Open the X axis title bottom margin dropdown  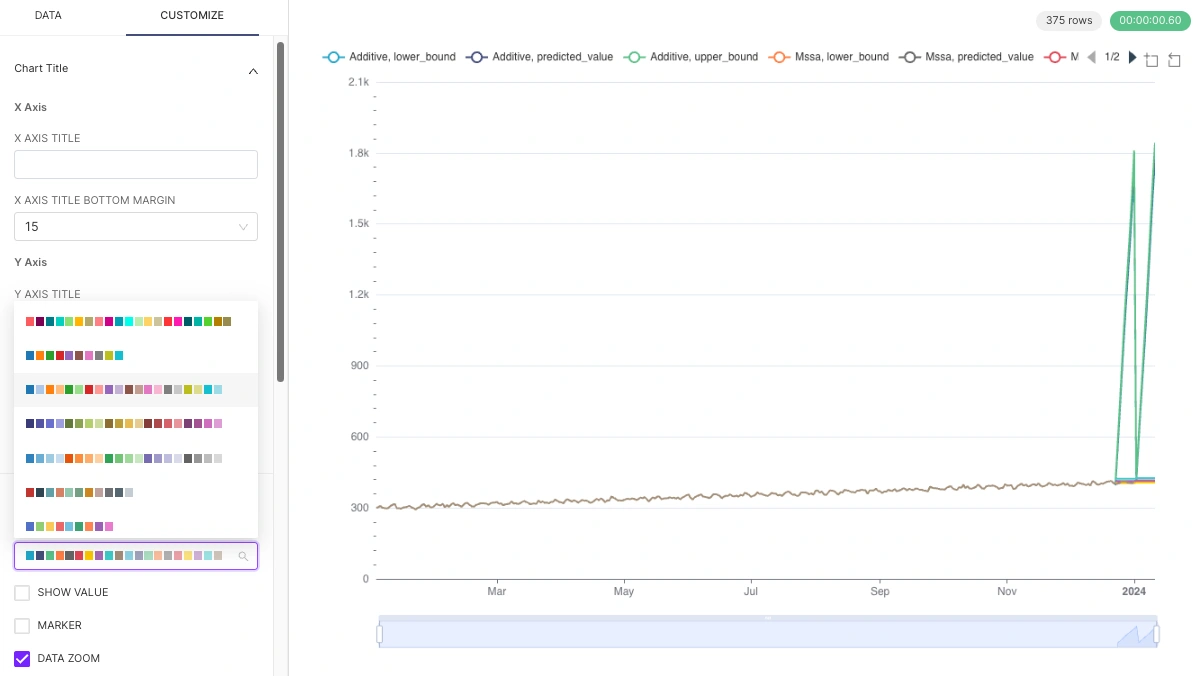[x=136, y=227]
